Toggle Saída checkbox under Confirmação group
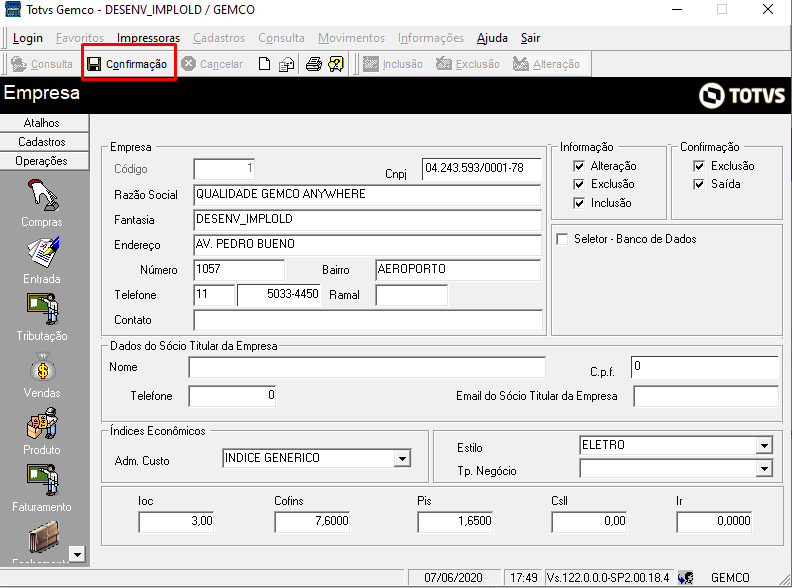The height and width of the screenshot is (588, 792). (699, 184)
